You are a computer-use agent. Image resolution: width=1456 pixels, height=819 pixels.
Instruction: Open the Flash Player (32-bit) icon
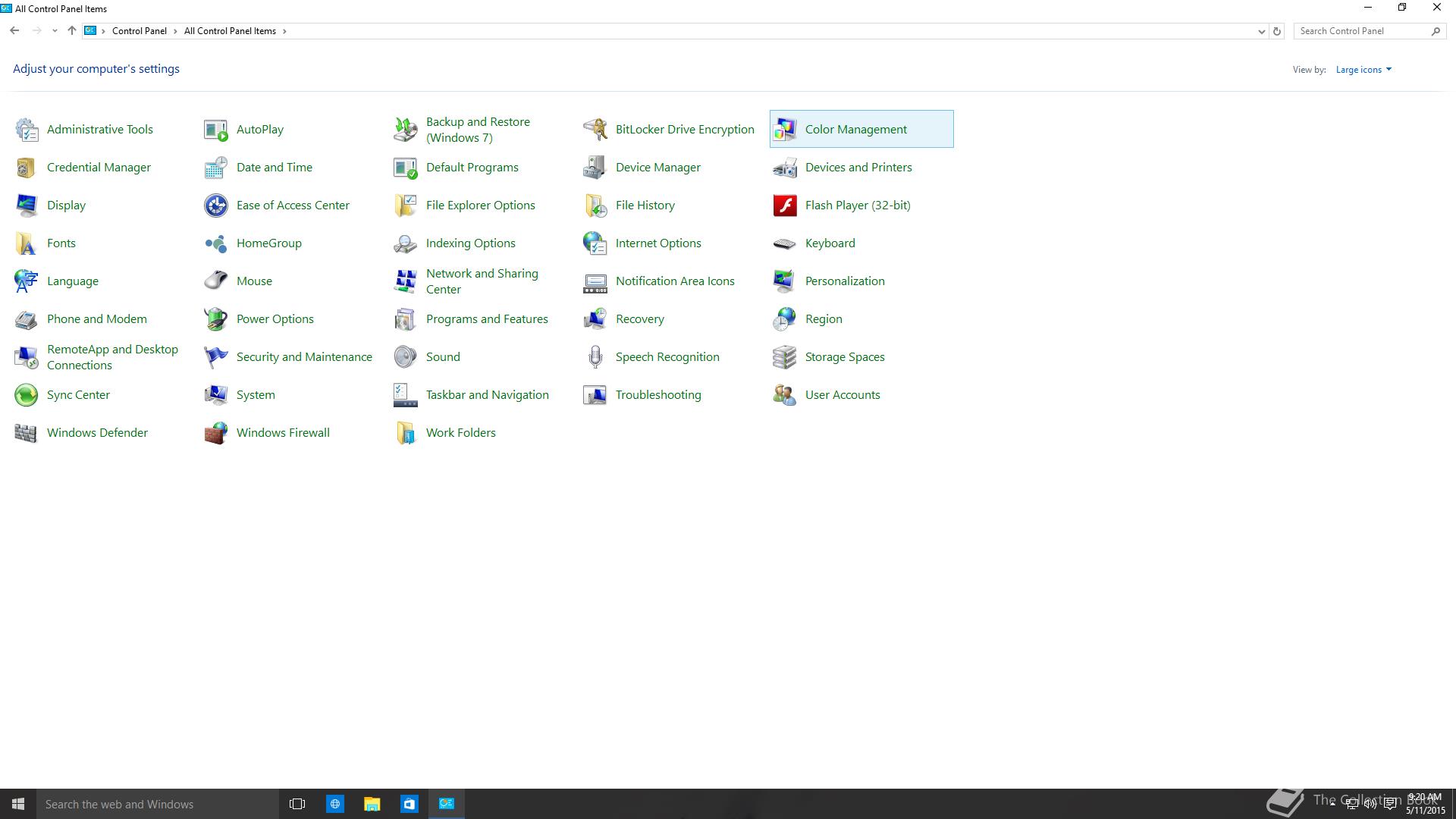(x=785, y=206)
